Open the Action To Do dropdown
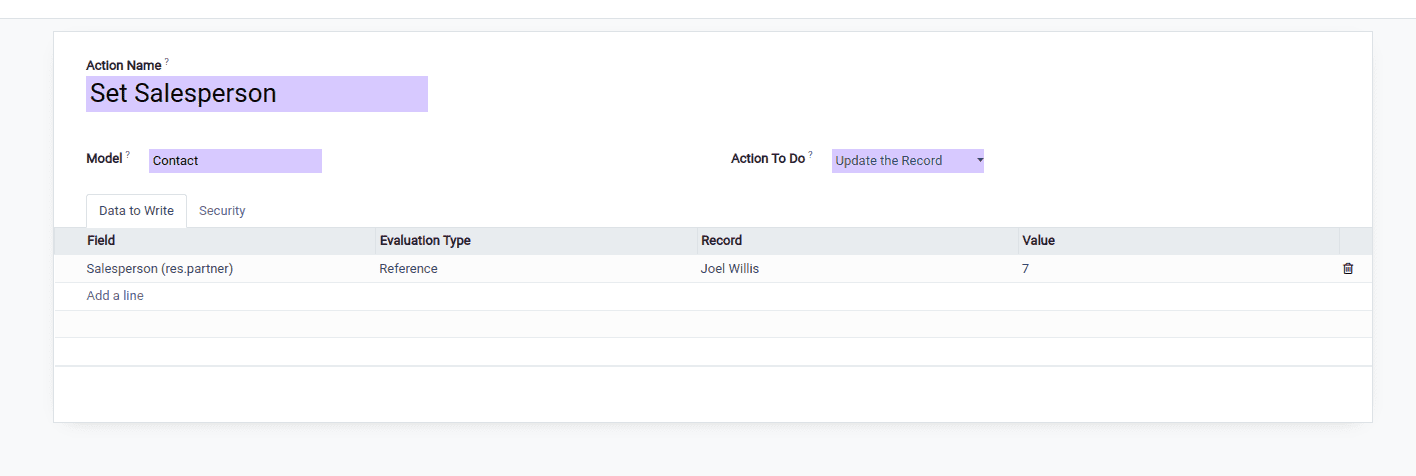The width and height of the screenshot is (1416, 476). point(908,161)
